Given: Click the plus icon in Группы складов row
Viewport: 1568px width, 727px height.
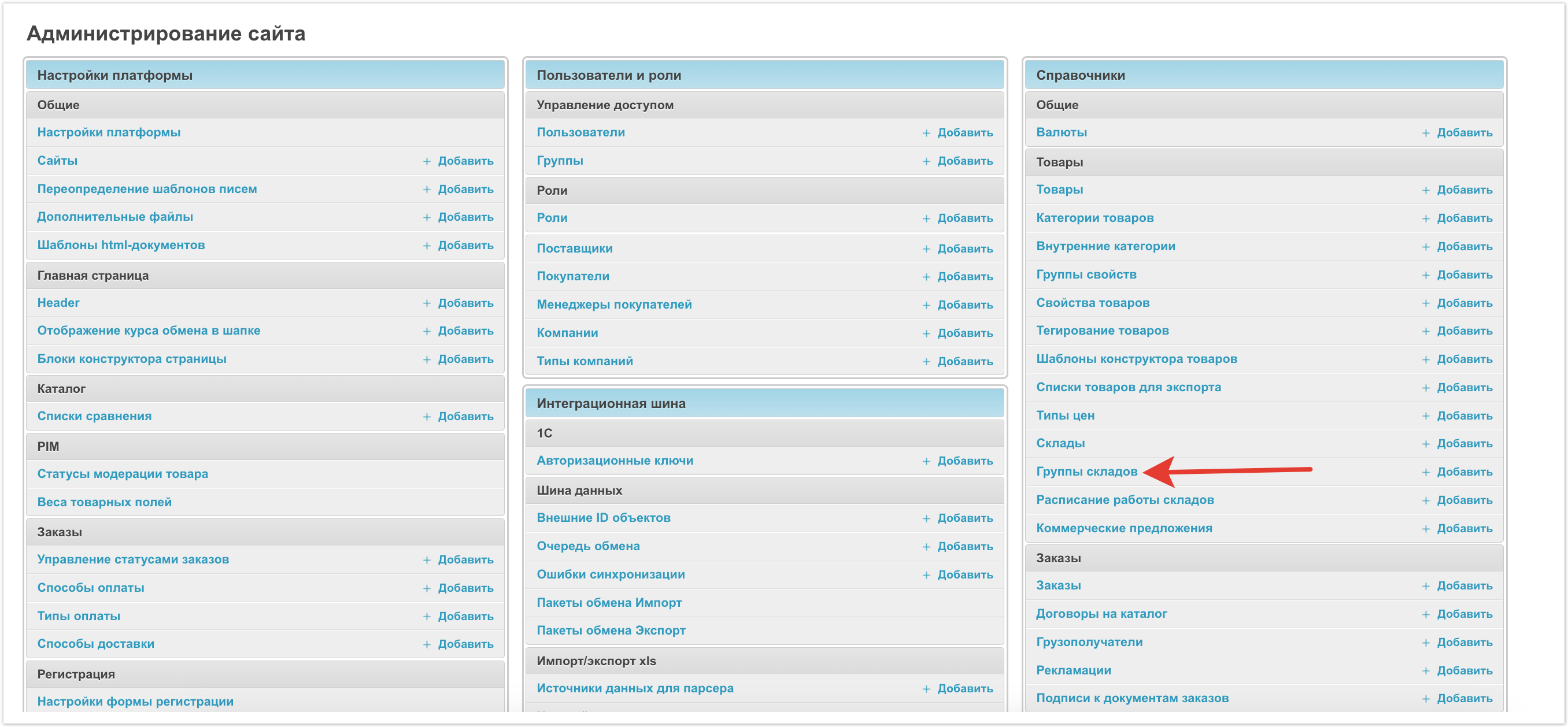Looking at the screenshot, I should (x=1426, y=472).
